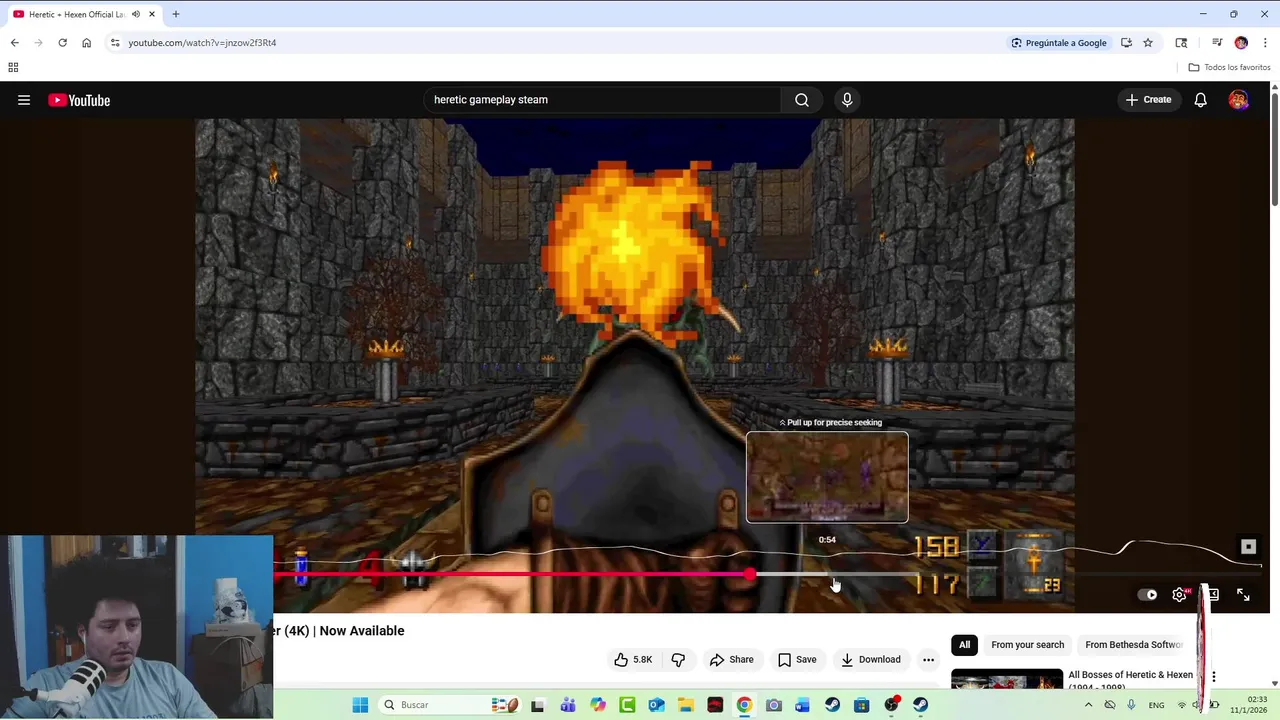
Task: Open more actions three-dot menu
Action: point(928,660)
